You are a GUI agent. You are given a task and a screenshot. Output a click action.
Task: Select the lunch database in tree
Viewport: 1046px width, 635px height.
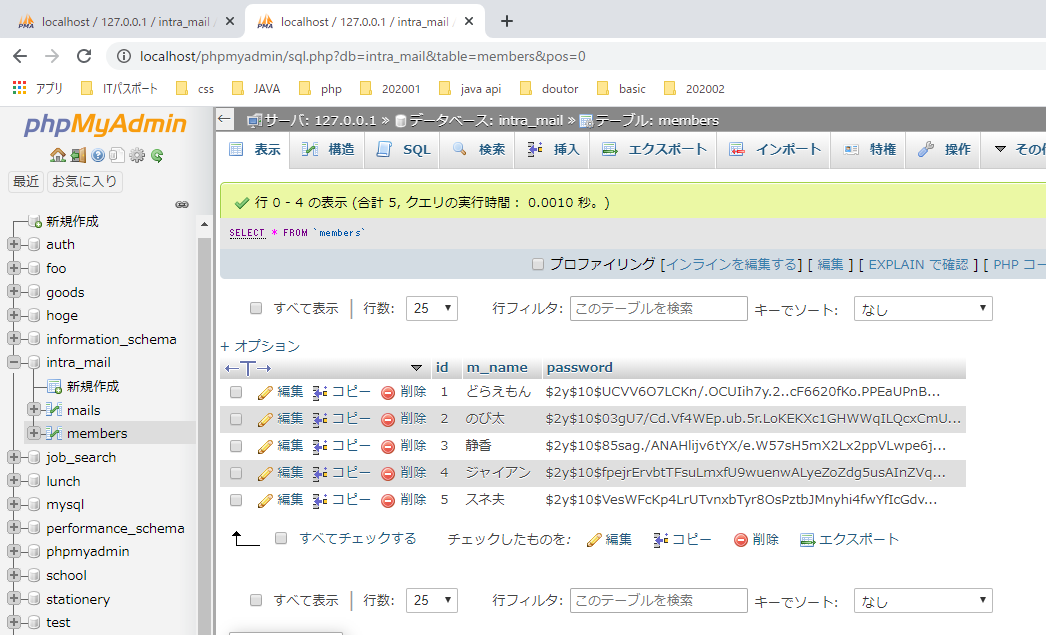(x=63, y=481)
